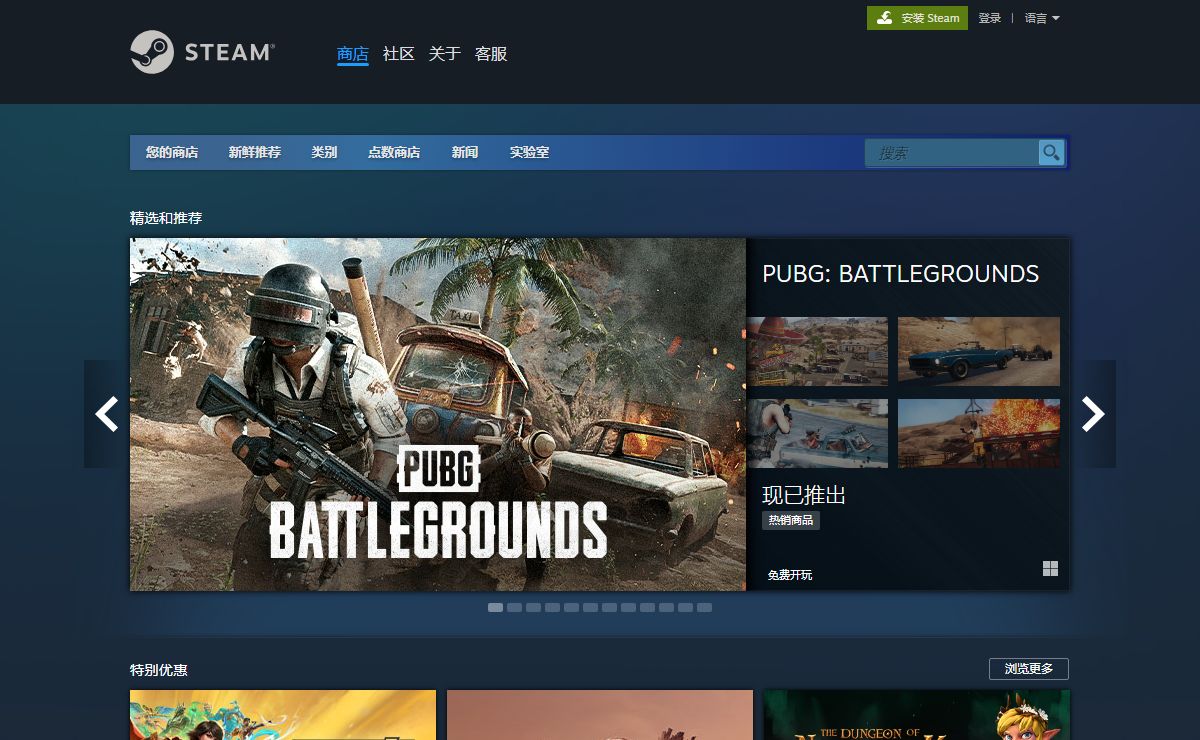Open the 语言 language dropdown

tap(1042, 18)
